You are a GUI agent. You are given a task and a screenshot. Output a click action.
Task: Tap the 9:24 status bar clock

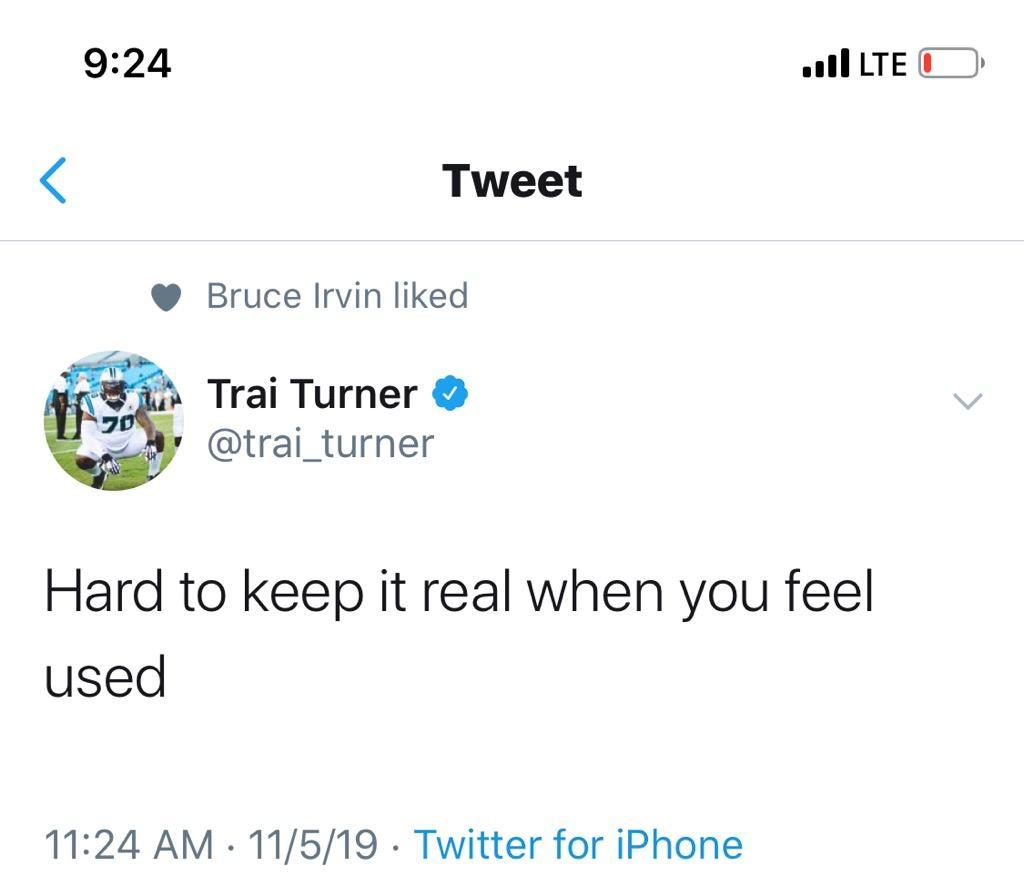tap(127, 63)
